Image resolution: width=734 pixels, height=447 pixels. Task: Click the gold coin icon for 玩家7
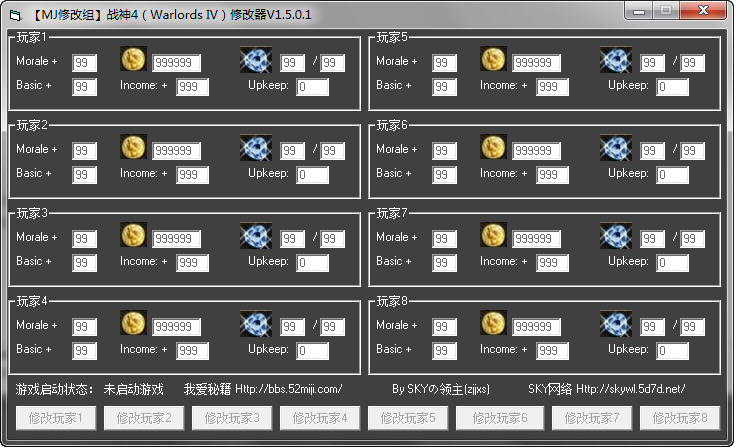coord(493,235)
